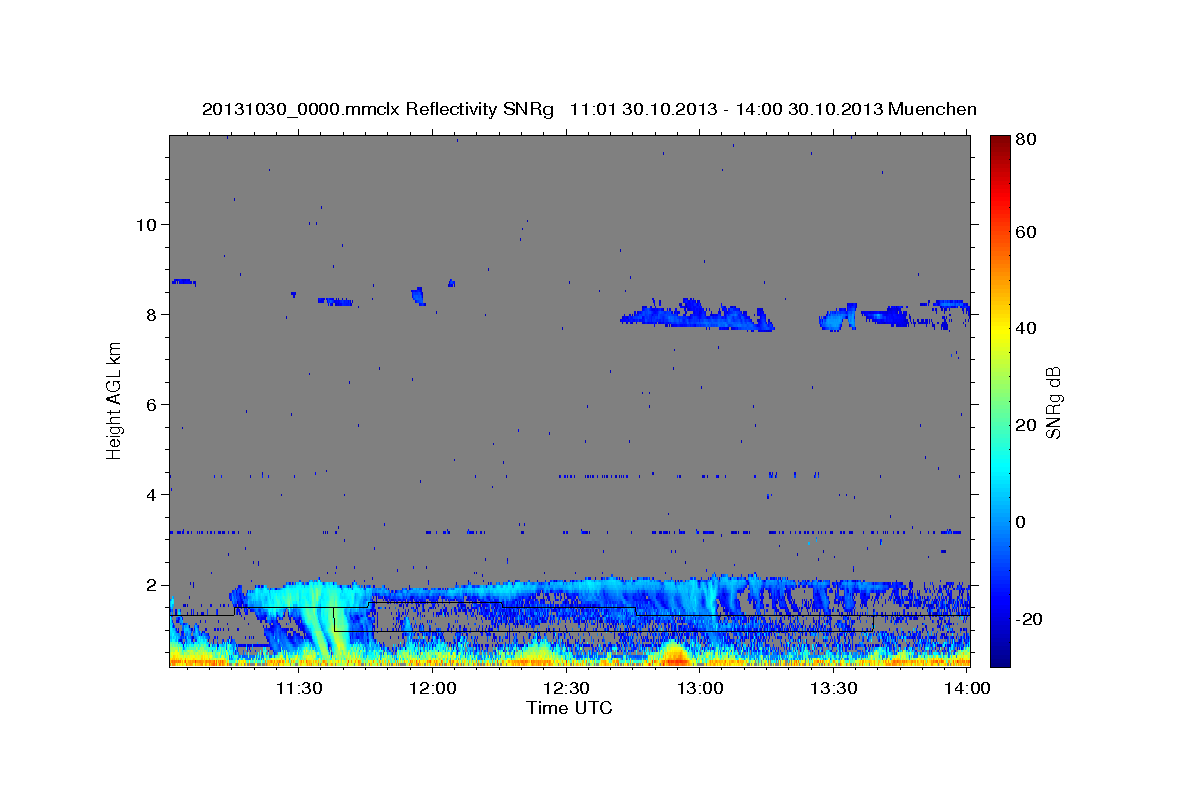Click the 13:00 time tick label
The image size is (1200, 800).
[x=699, y=688]
